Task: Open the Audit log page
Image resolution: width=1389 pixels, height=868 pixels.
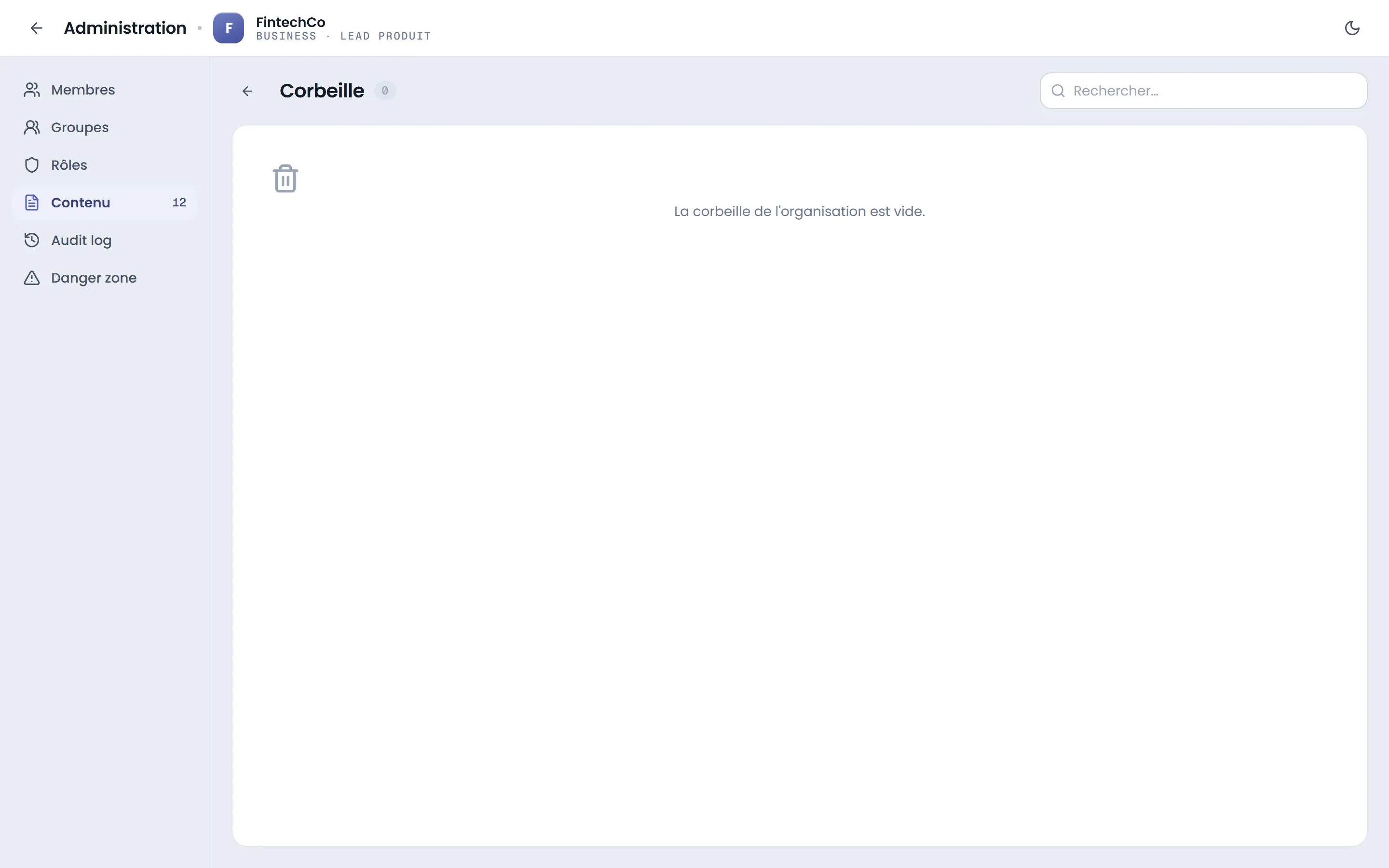Action: pos(105,240)
